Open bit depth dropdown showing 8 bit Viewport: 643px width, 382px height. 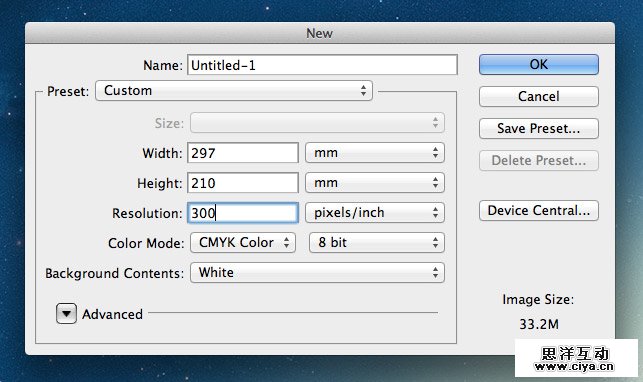point(377,243)
